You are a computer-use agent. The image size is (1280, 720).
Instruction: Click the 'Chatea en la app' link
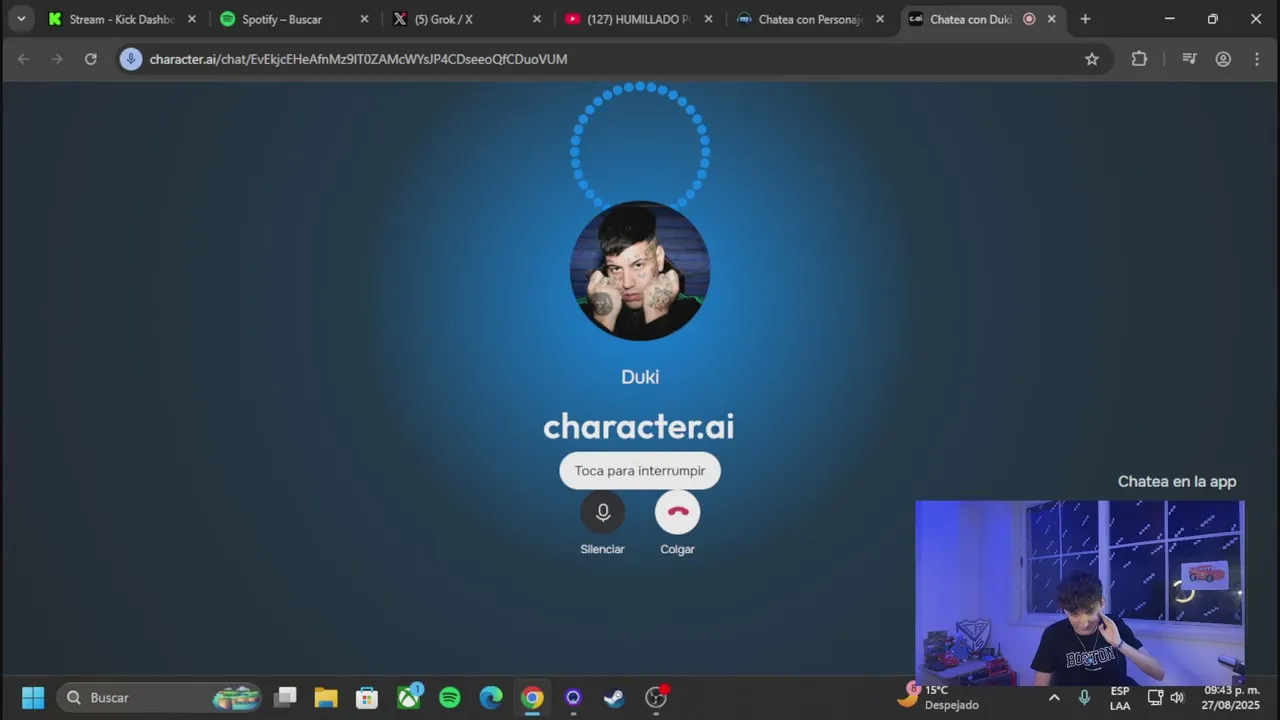[x=1177, y=481]
